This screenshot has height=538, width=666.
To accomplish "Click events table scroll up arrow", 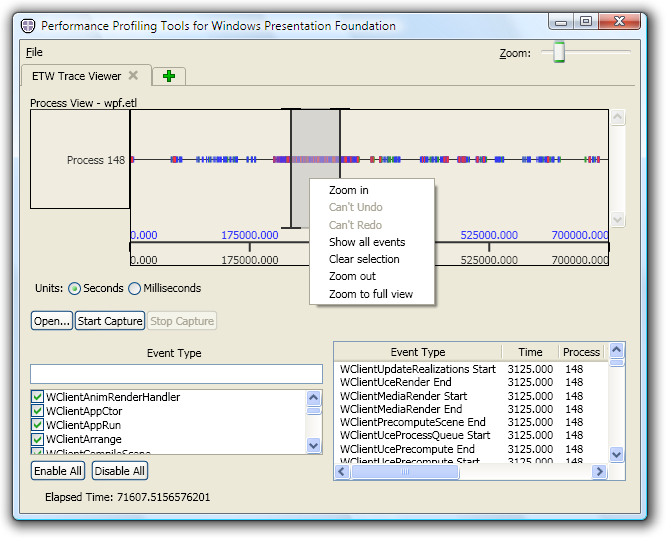I will [616, 350].
